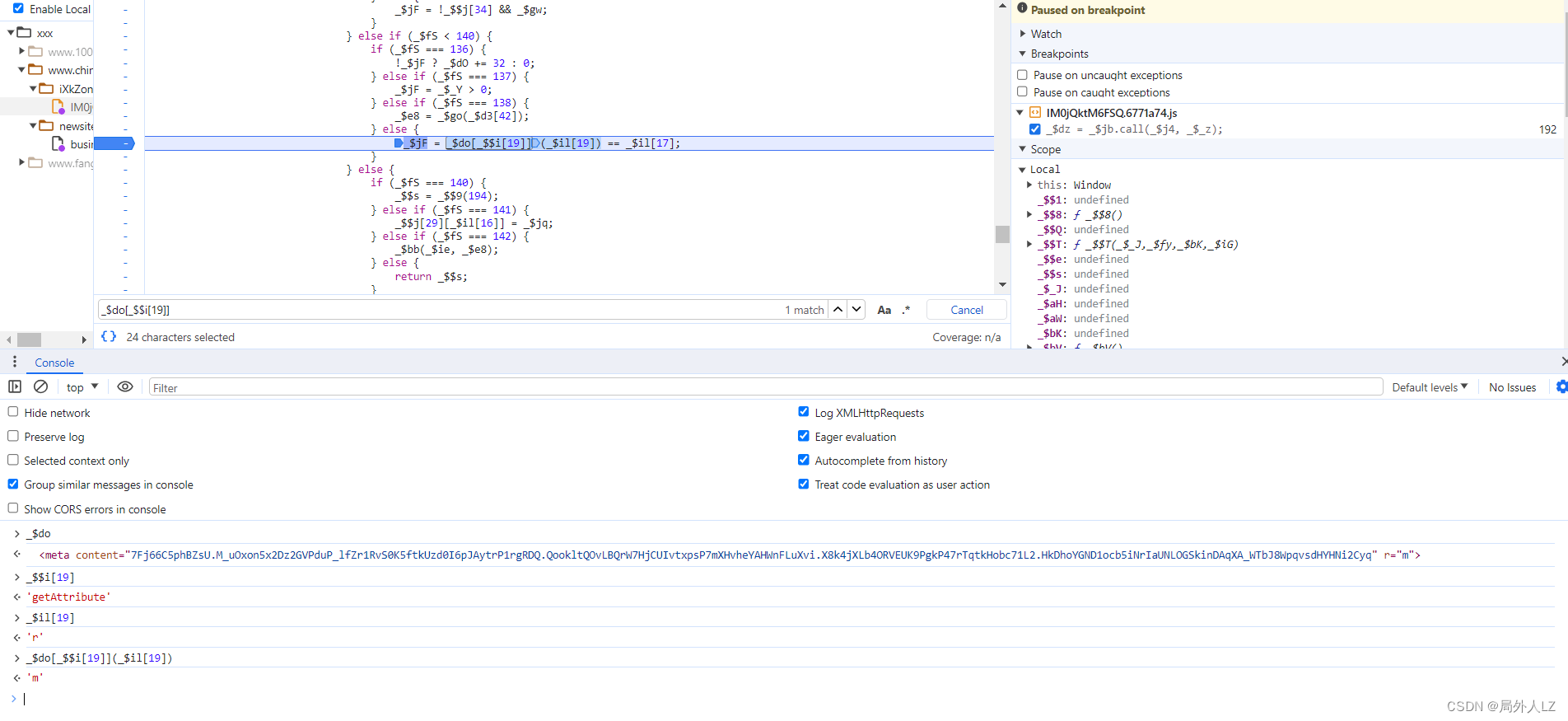Click the No Issues link
The width and height of the screenshot is (1568, 721).
(x=1512, y=387)
